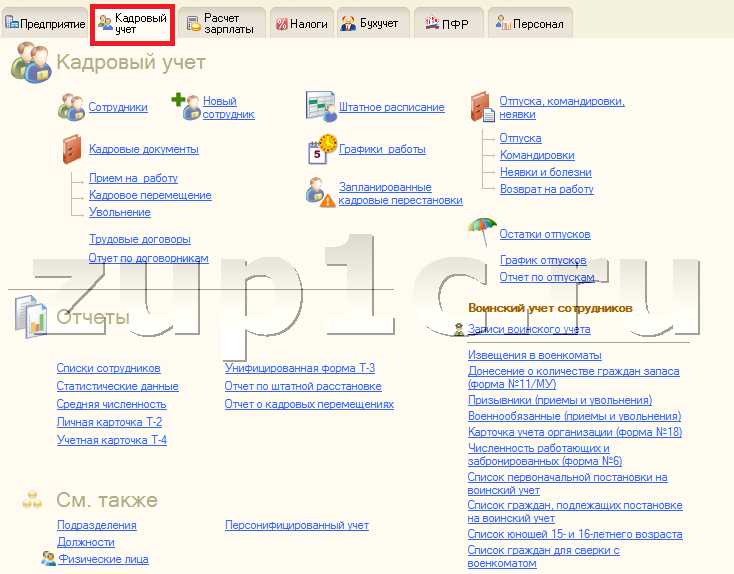Click the Графики работы calendar clock icon
The image size is (734, 574).
tap(322, 149)
